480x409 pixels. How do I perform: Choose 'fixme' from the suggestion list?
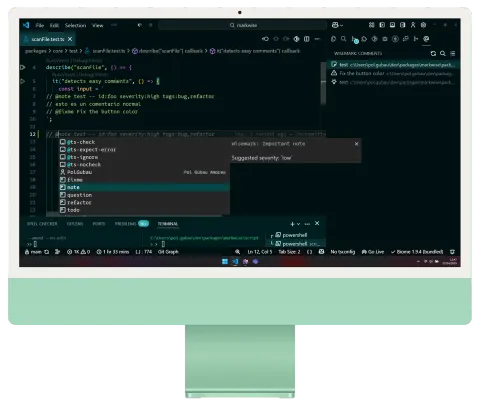(144, 180)
